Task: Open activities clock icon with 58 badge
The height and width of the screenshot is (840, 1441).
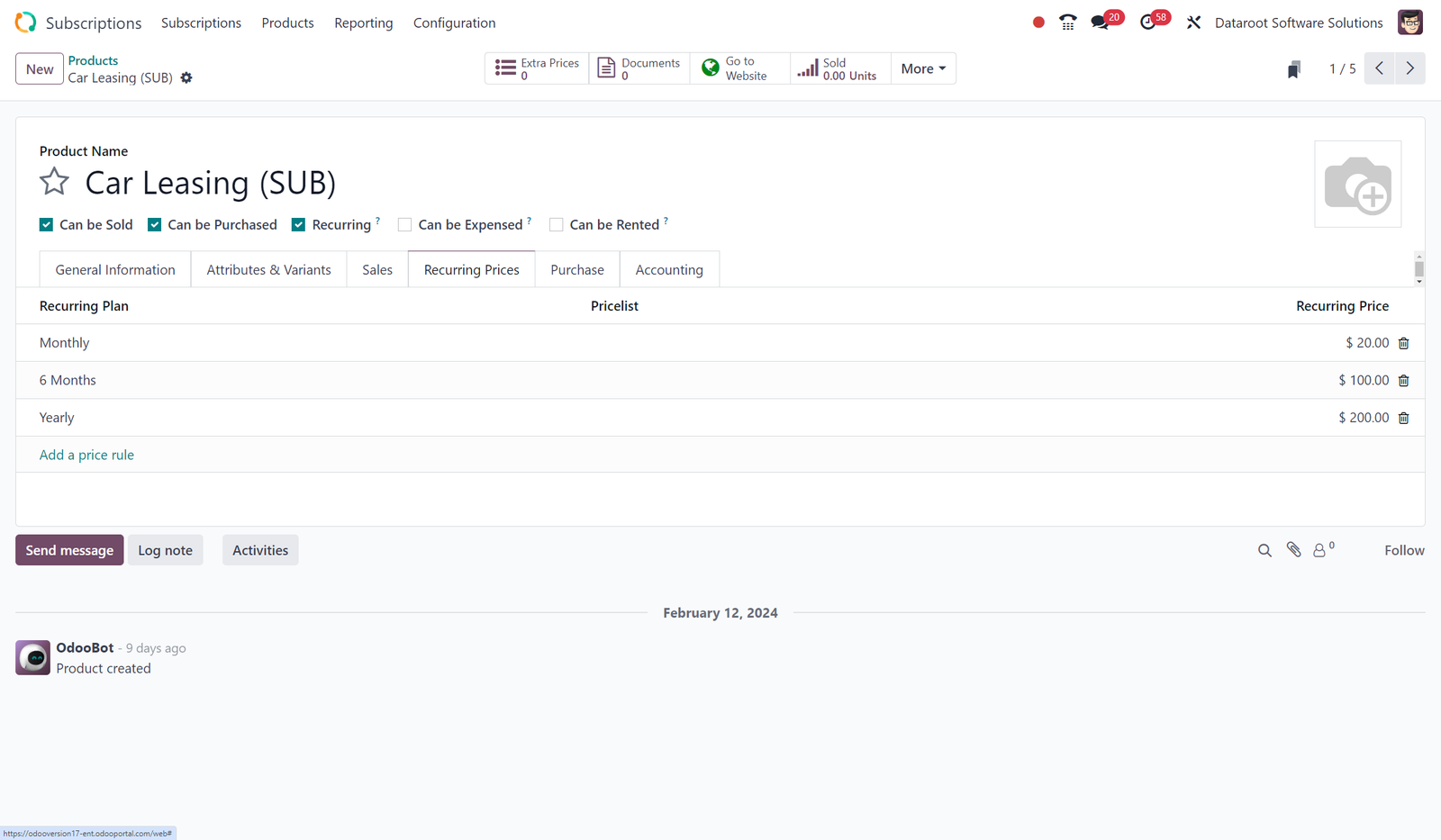Action: pos(1148,23)
